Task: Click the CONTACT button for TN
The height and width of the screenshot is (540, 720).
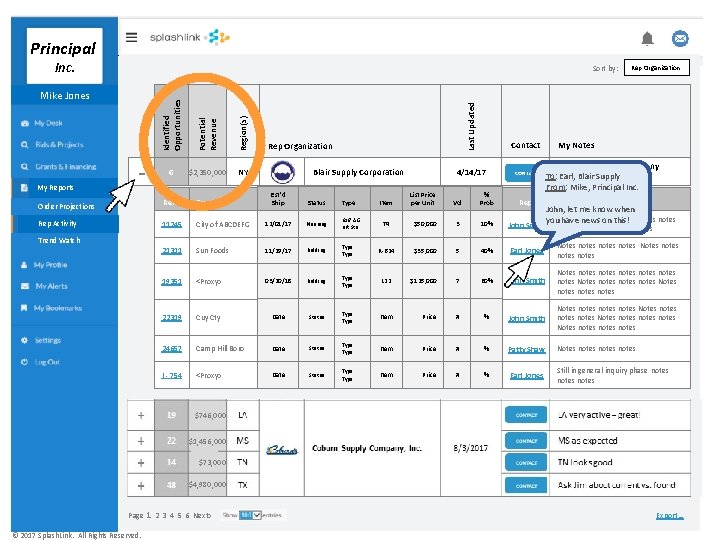Action: (x=526, y=462)
